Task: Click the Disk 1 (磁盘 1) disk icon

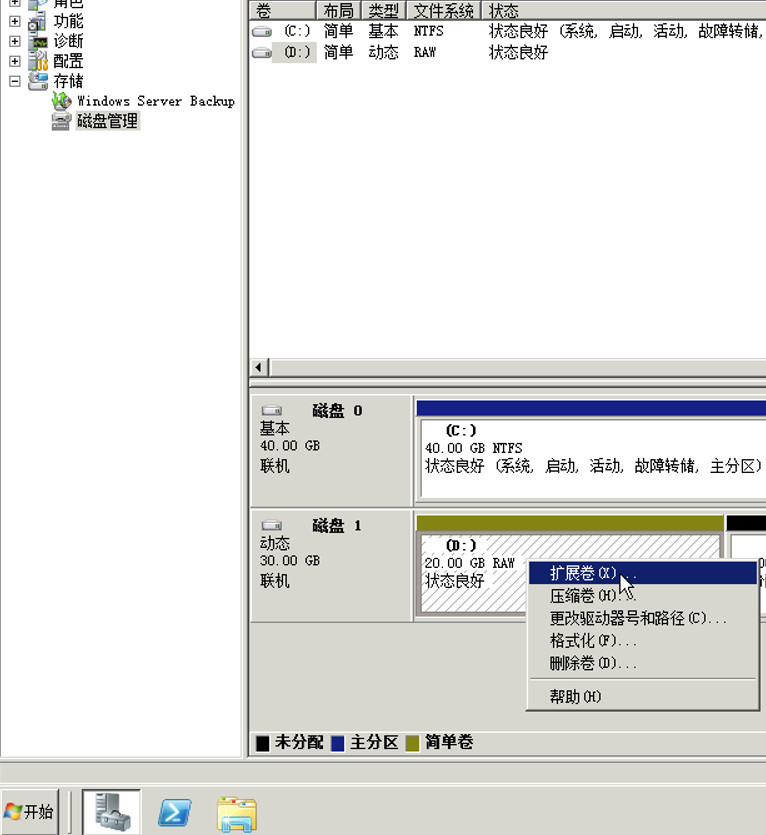Action: (271, 526)
